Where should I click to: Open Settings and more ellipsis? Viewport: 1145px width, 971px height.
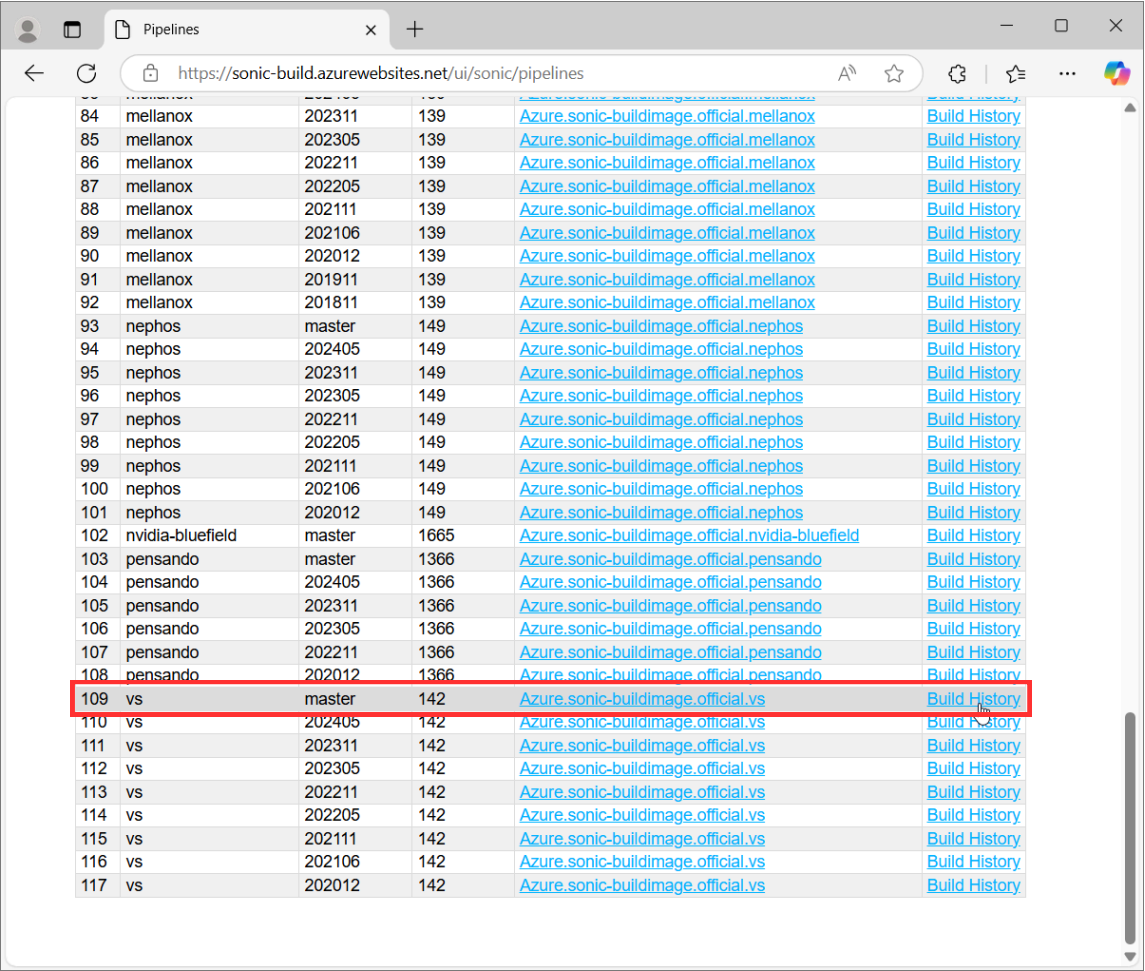tap(1067, 73)
